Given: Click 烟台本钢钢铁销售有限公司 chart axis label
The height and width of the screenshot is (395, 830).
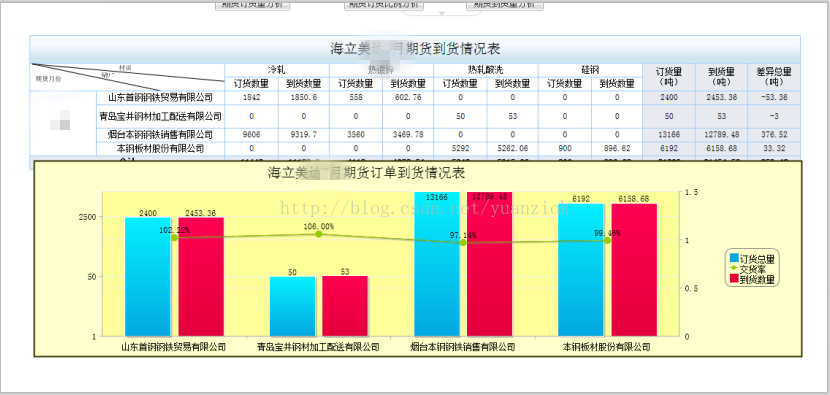Looking at the screenshot, I should pos(463,348).
